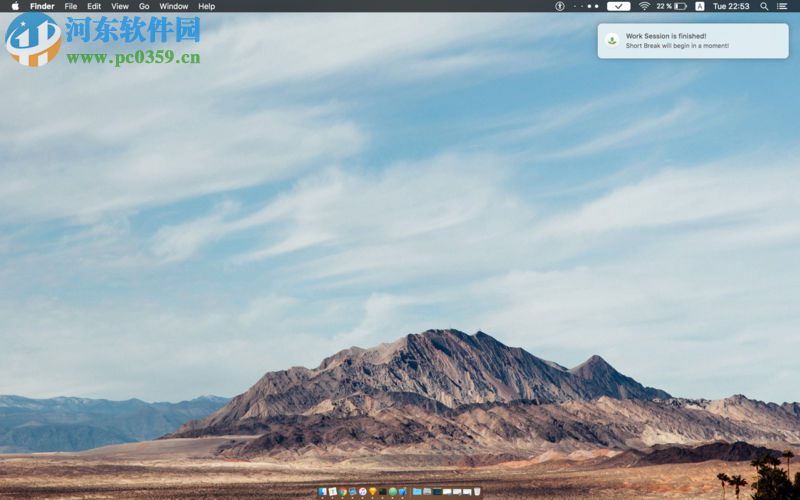Open the Help menu
This screenshot has height=500, width=800.
pos(206,6)
